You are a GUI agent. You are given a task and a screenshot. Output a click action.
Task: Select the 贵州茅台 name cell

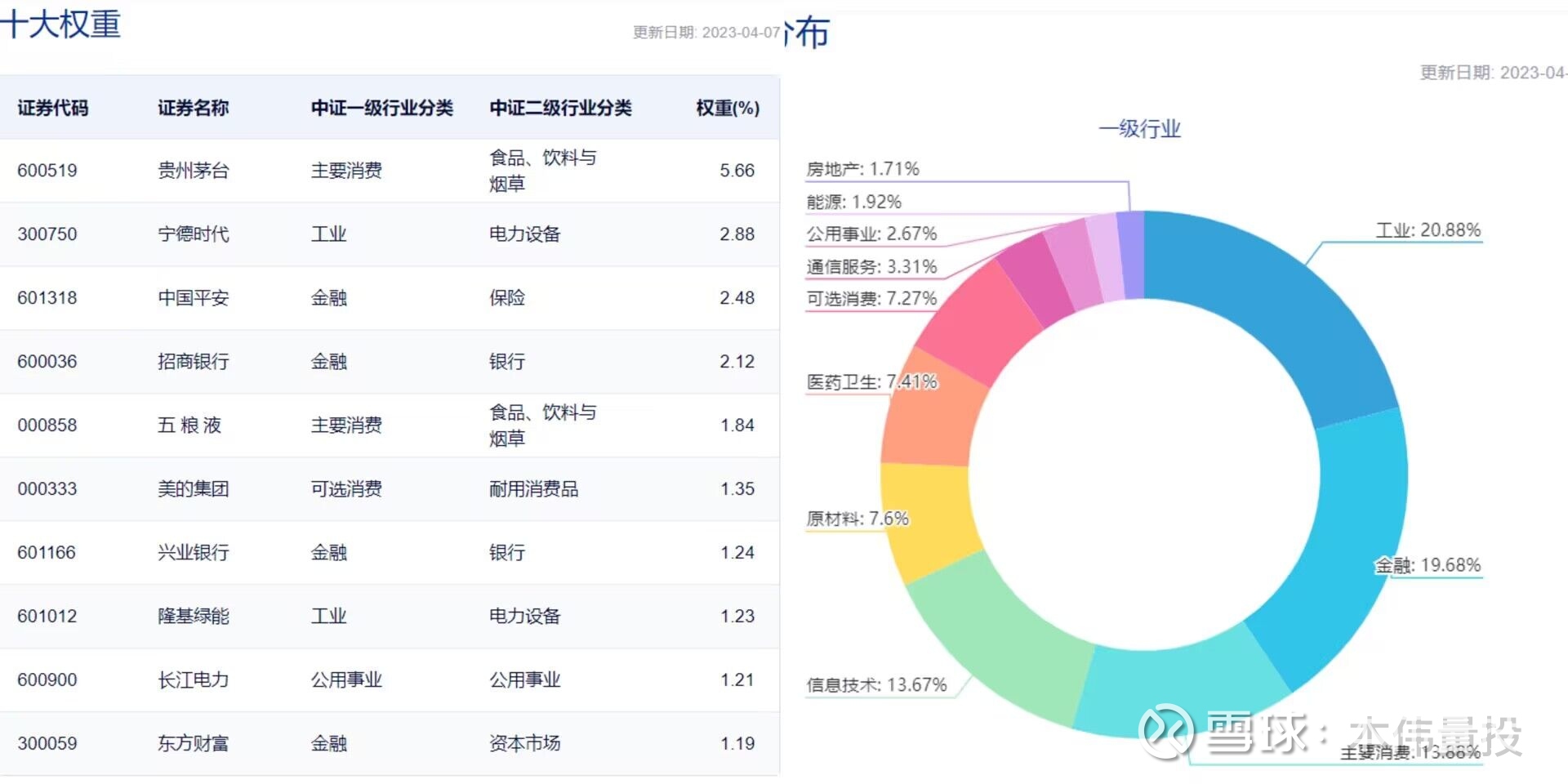194,171
